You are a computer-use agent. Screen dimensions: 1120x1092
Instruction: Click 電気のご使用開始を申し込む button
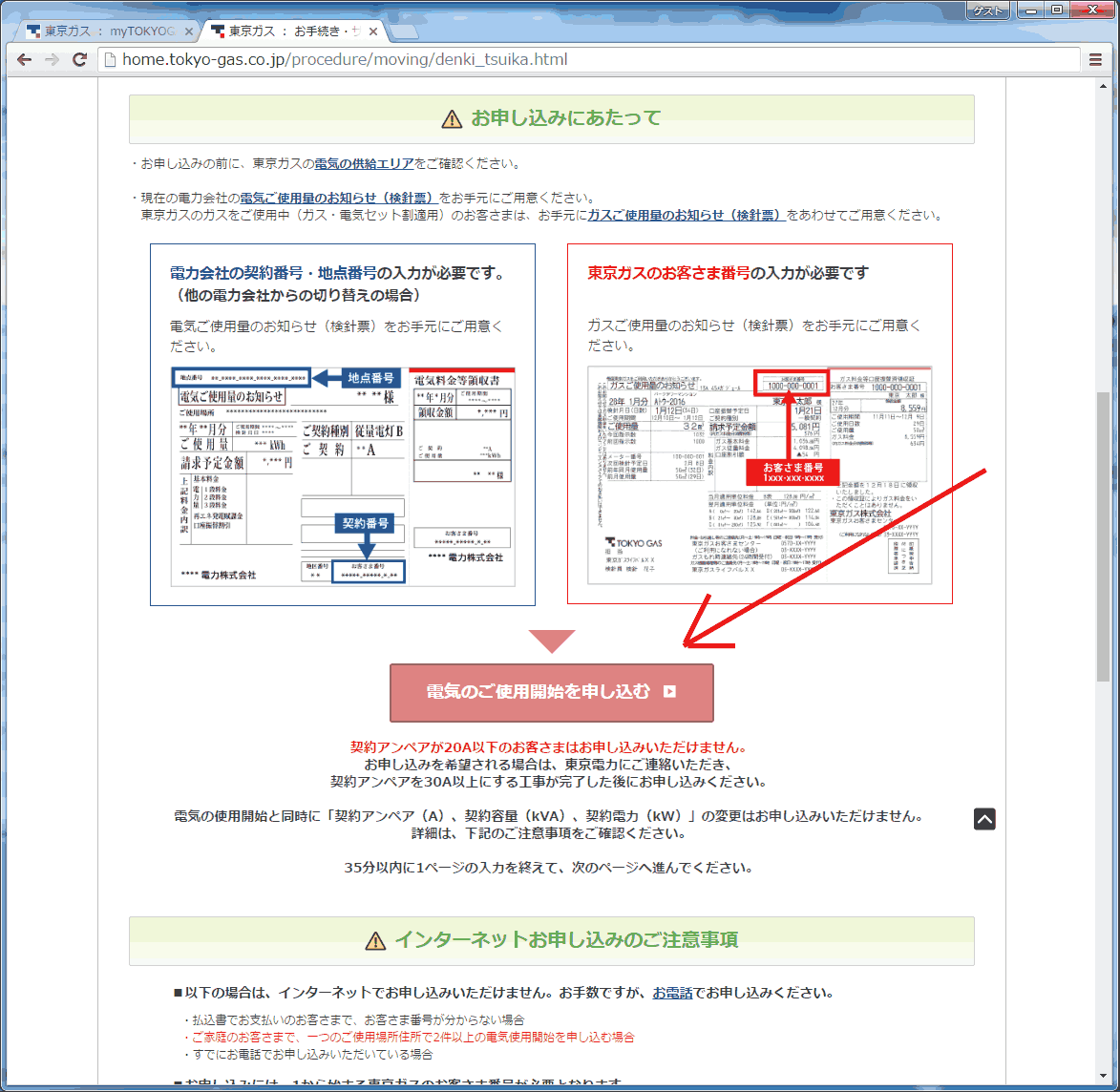click(552, 692)
